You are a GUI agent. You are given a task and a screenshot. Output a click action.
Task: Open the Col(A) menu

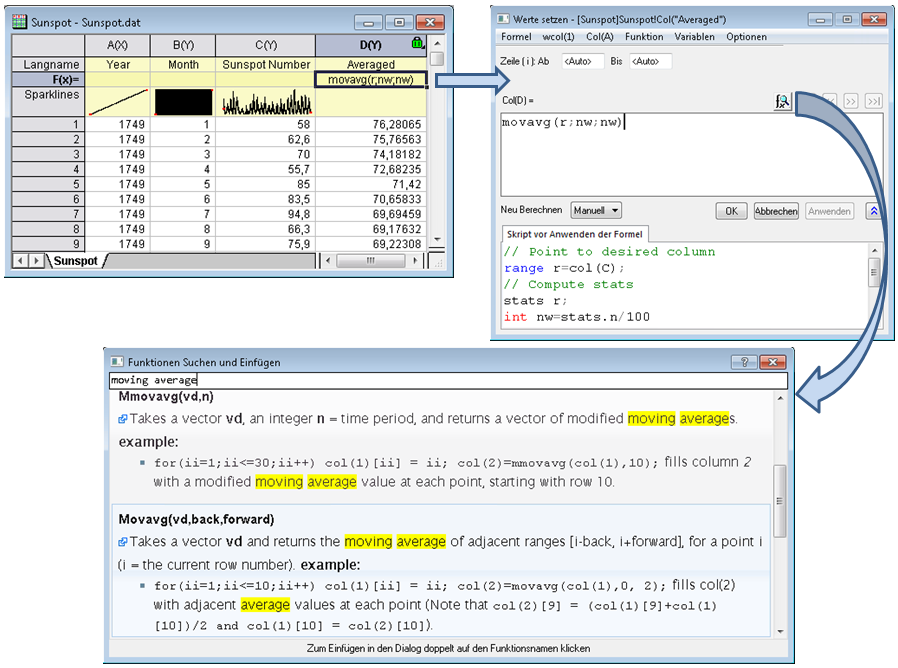[x=600, y=37]
